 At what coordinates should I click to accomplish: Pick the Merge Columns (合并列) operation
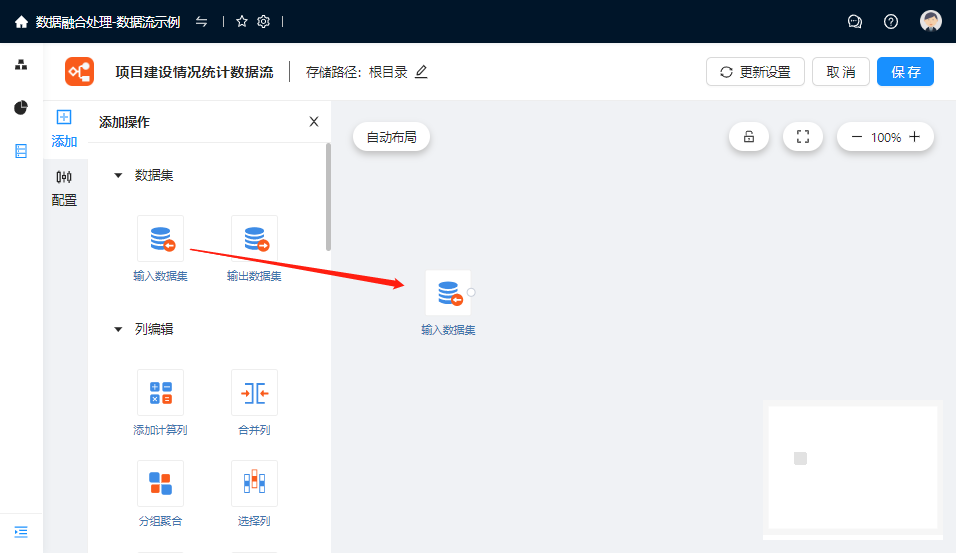pyautogui.click(x=254, y=393)
